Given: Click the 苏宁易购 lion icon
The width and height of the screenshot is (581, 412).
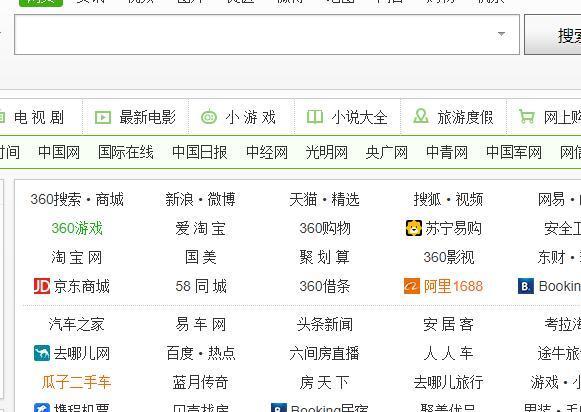Looking at the screenshot, I should click(x=414, y=228).
